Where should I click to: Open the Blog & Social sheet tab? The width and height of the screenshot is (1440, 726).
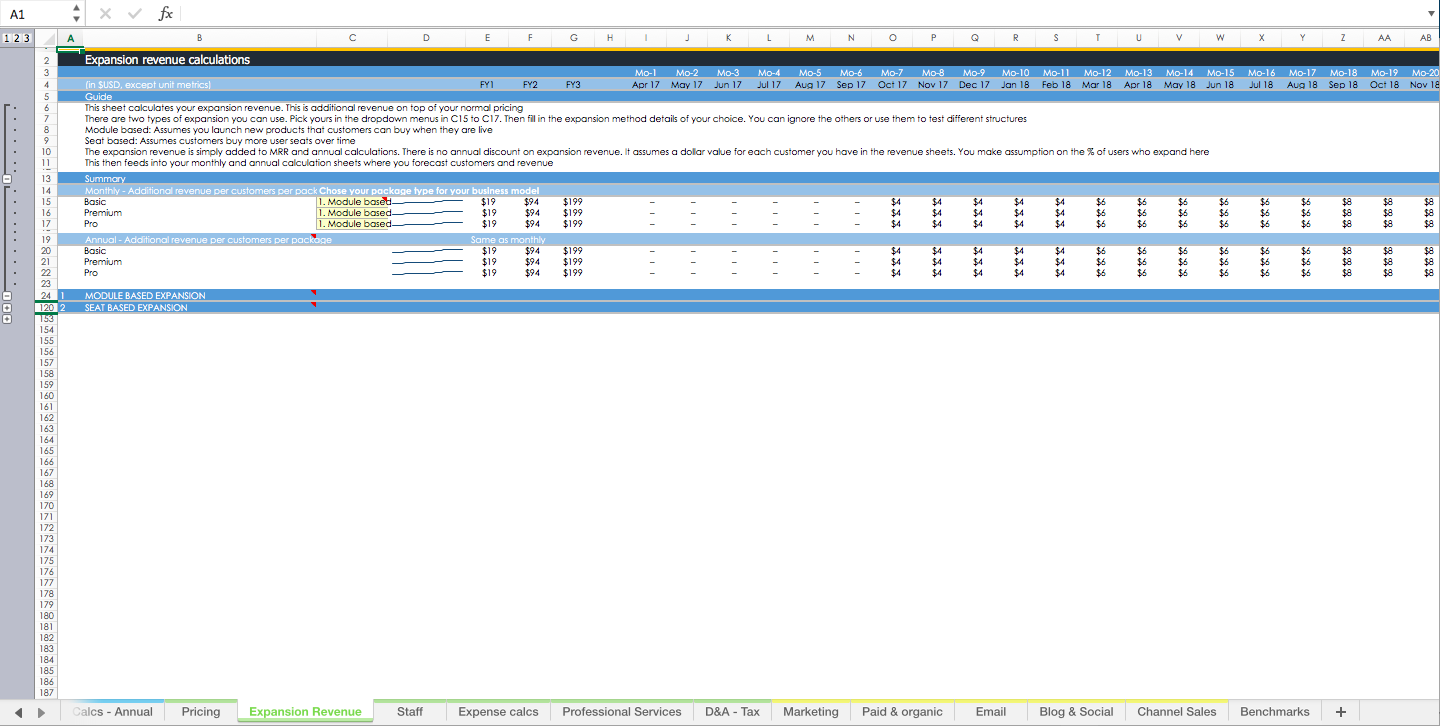pyautogui.click(x=1076, y=712)
